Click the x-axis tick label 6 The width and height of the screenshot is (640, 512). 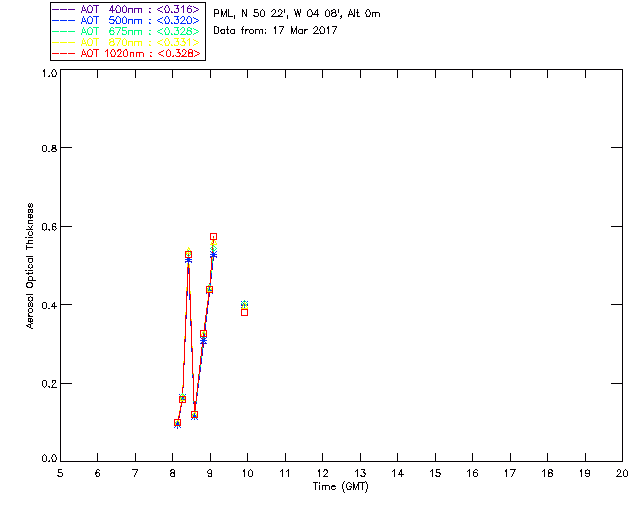pyautogui.click(x=98, y=473)
